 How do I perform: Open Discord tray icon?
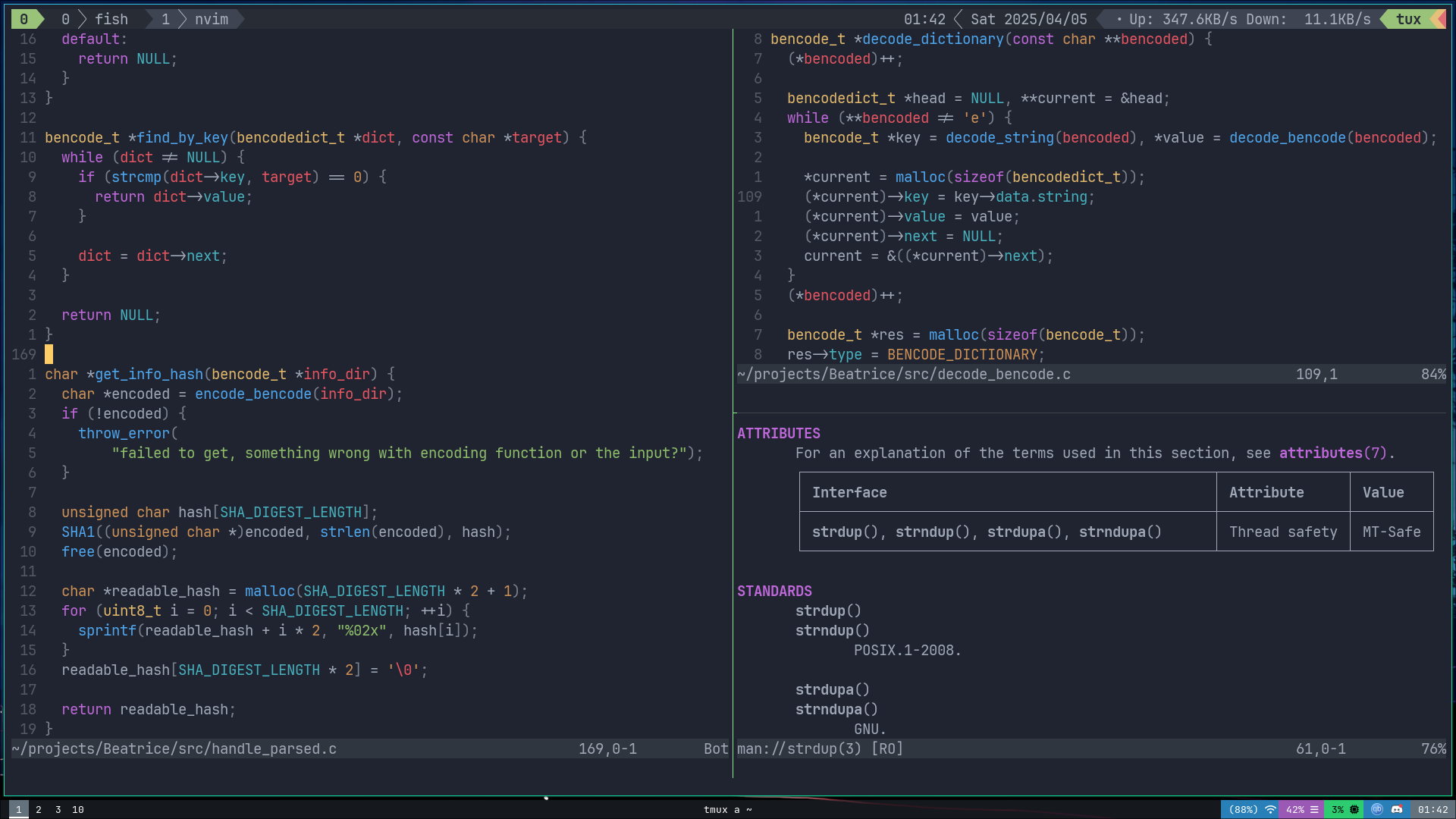coord(1397,810)
